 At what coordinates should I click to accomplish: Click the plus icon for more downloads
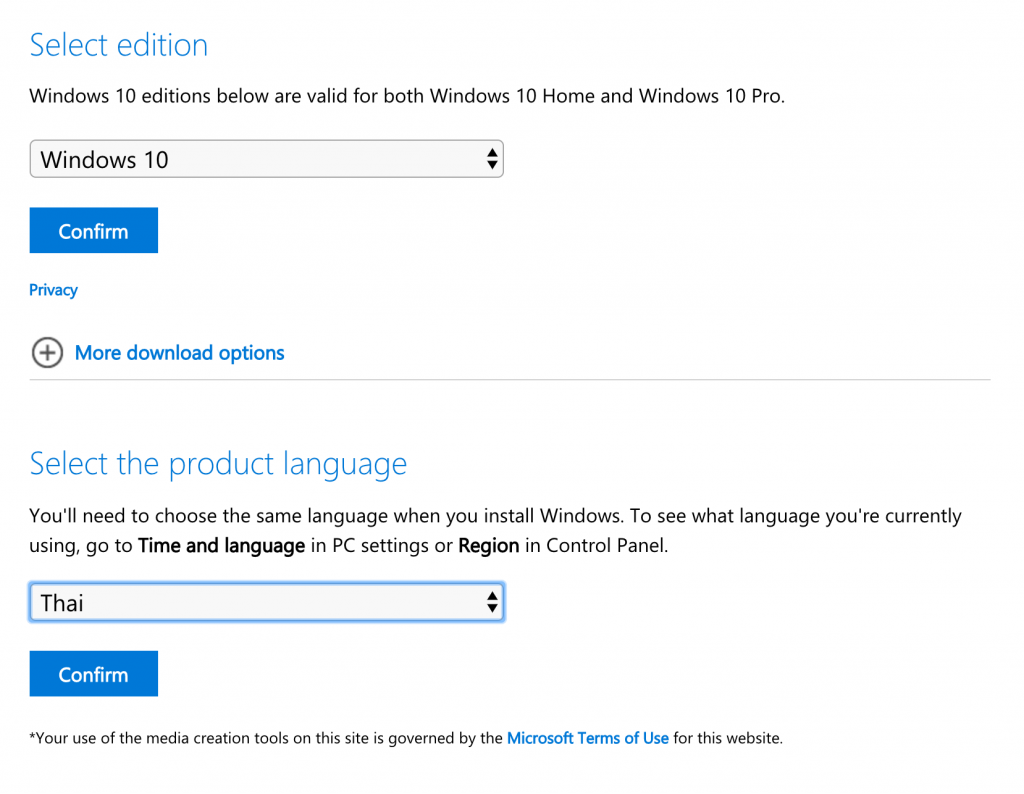pos(48,353)
